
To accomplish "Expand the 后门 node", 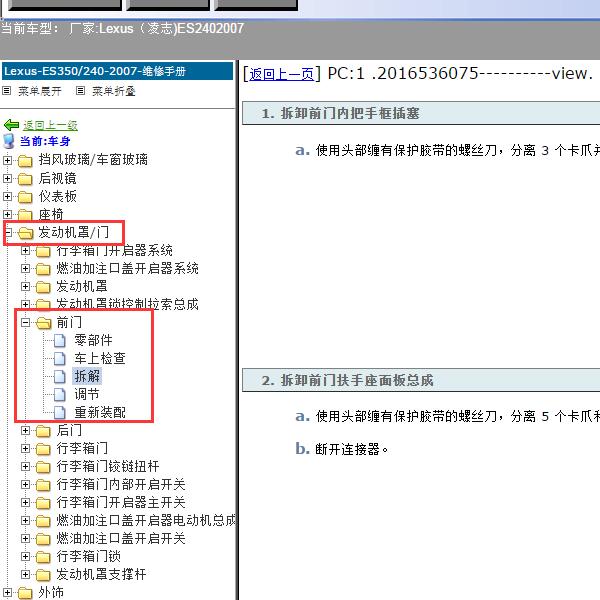I will point(25,430).
